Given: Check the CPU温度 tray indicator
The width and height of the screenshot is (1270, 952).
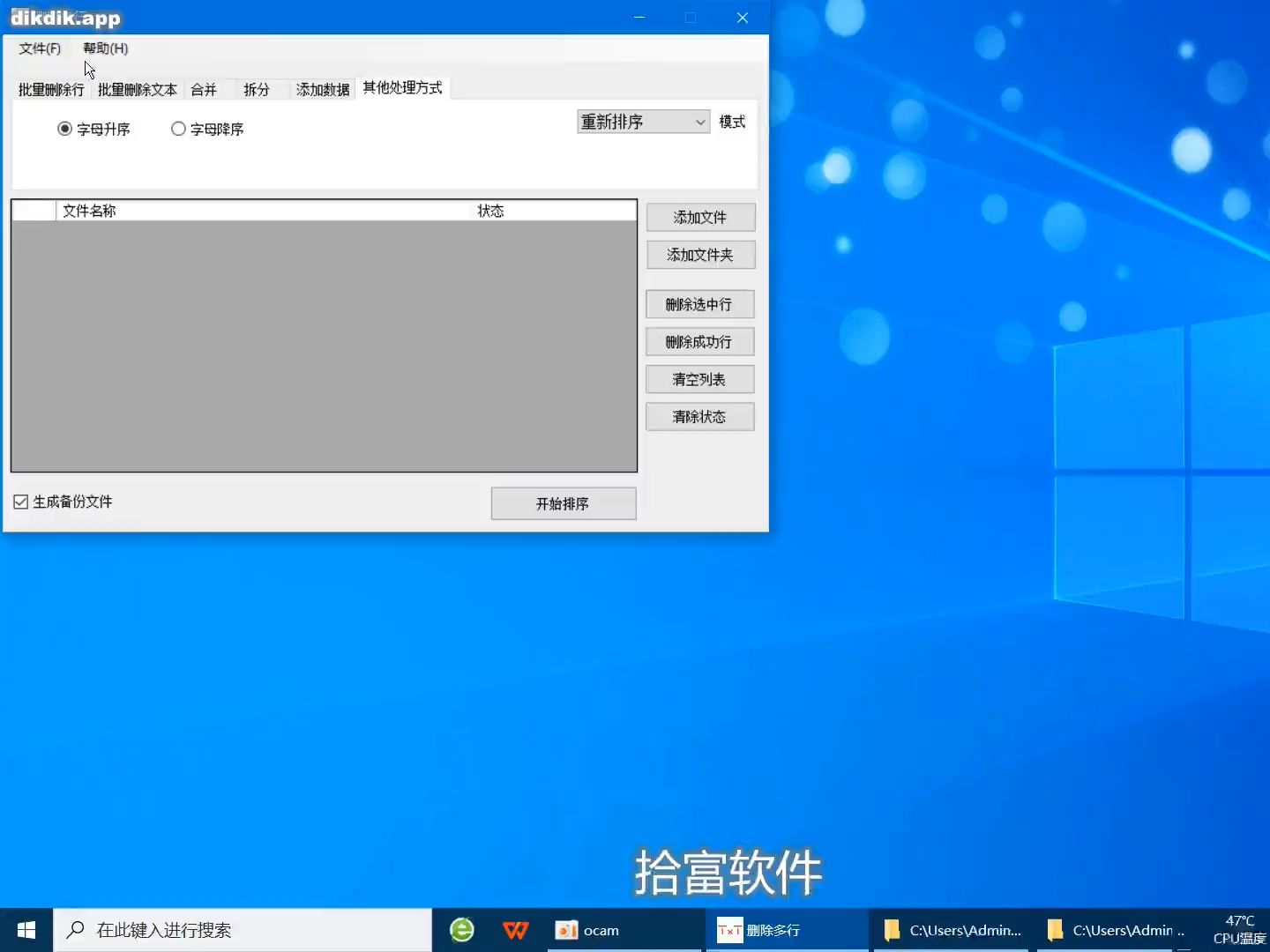Looking at the screenshot, I should pos(1238,930).
